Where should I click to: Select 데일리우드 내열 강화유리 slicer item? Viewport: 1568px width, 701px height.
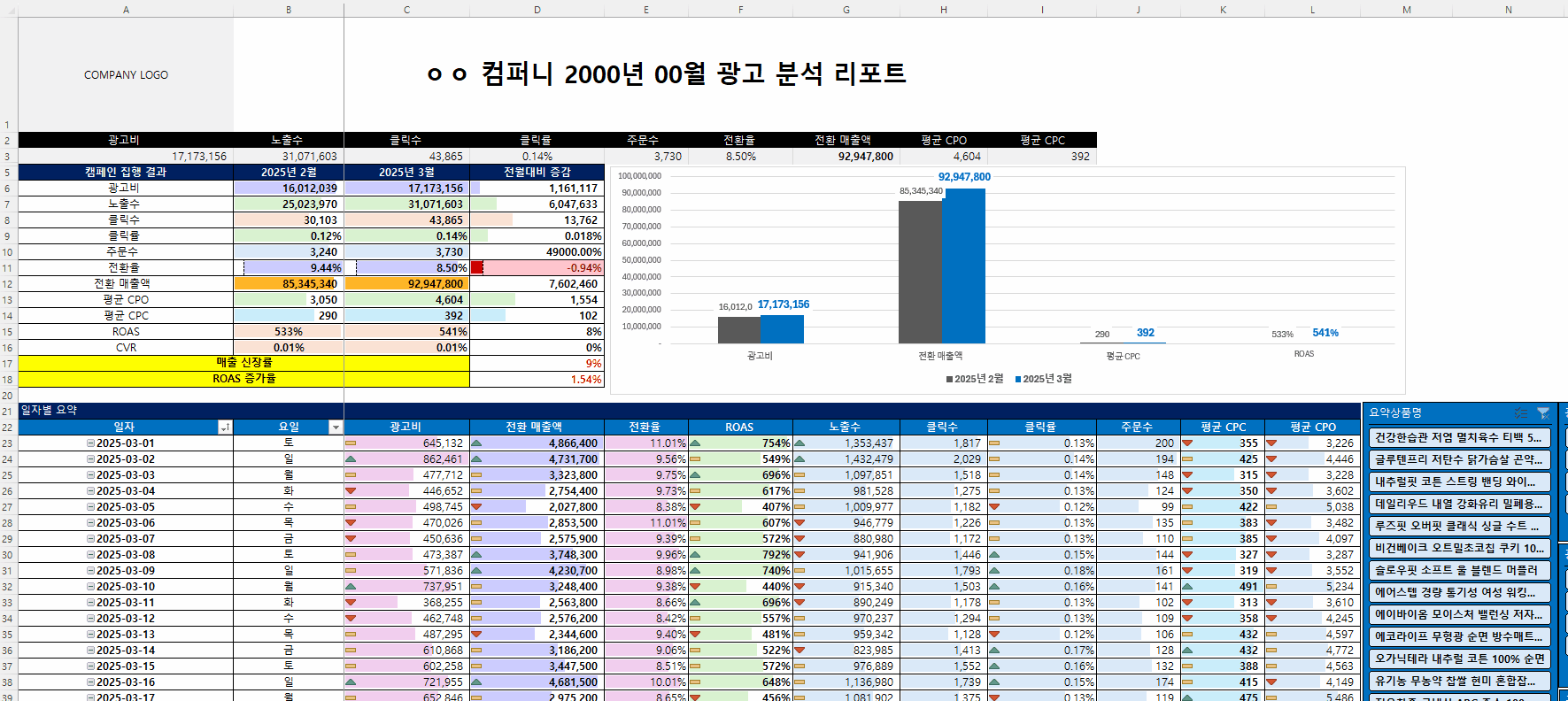click(x=1459, y=504)
